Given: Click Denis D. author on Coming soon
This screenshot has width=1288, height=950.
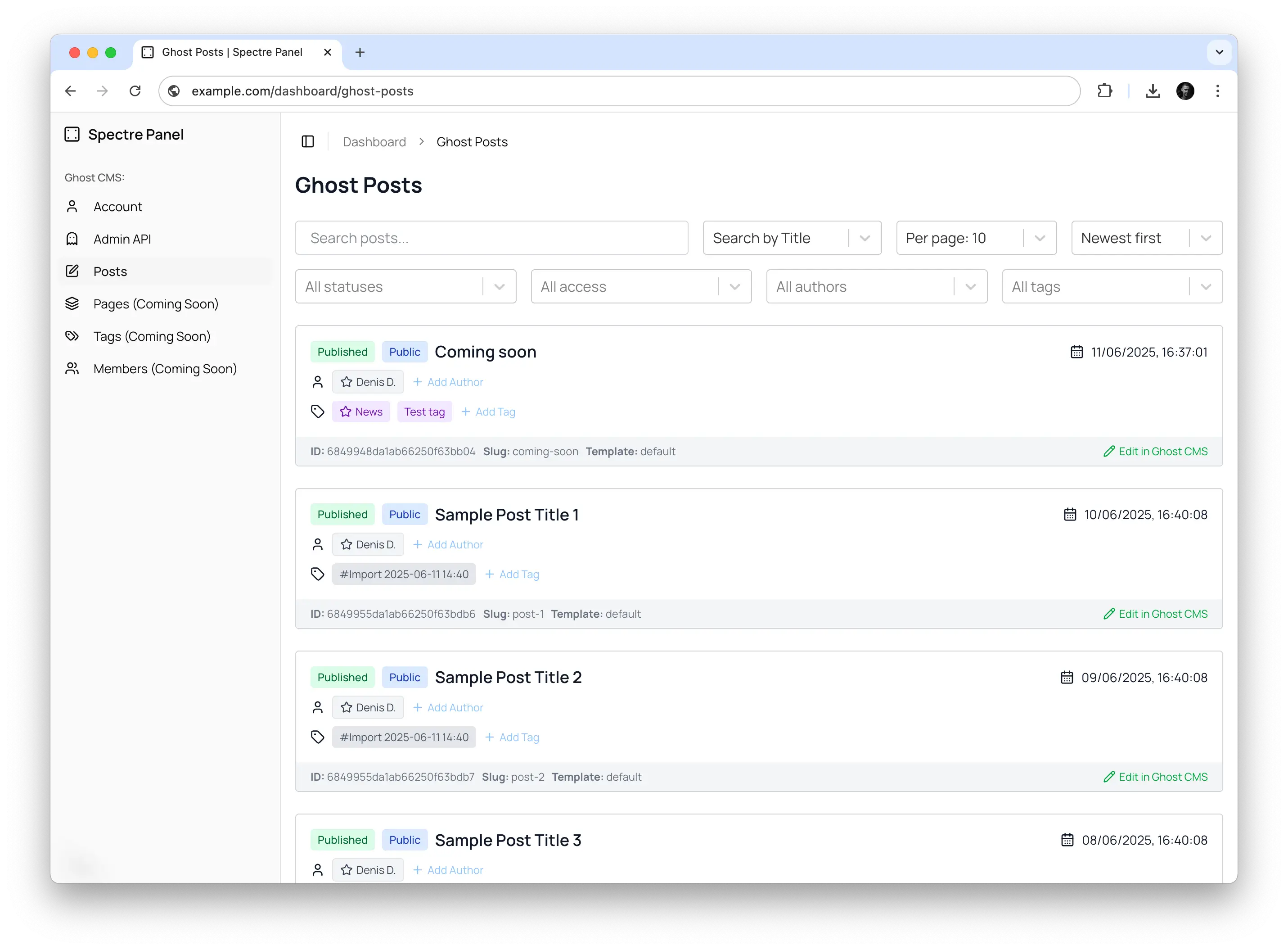Looking at the screenshot, I should 368,382.
